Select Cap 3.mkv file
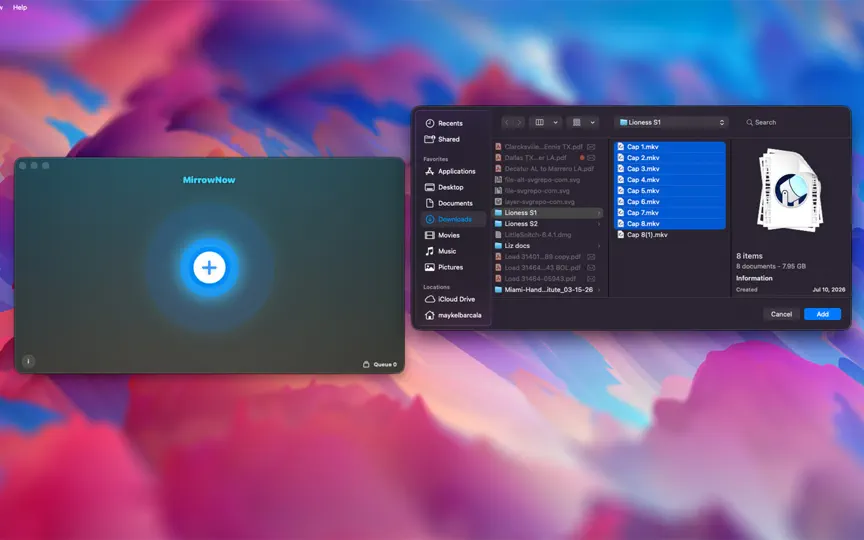Viewport: 864px width, 540px height. (670, 169)
